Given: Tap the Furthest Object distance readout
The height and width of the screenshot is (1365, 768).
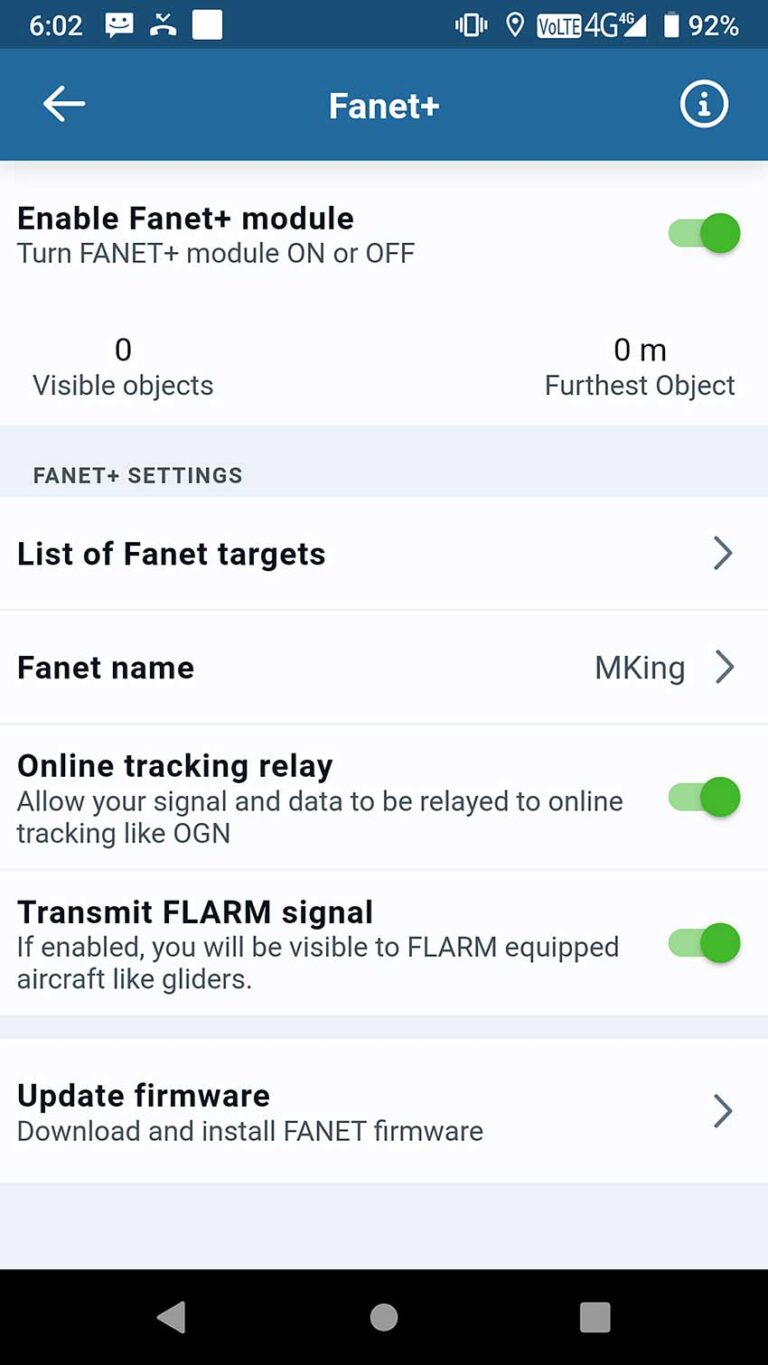Looking at the screenshot, I should [x=640, y=367].
